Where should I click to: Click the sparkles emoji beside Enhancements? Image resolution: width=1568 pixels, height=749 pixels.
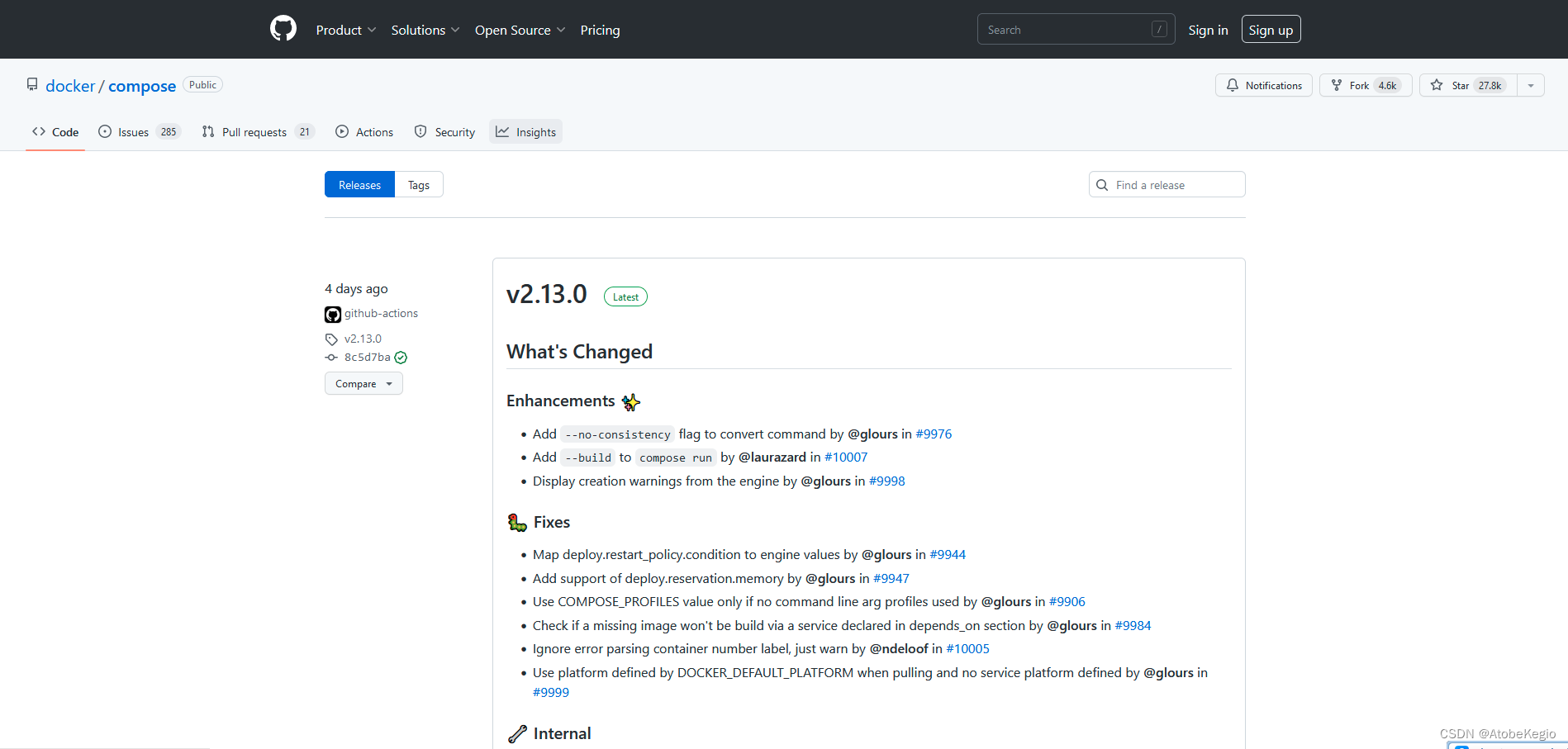click(x=631, y=402)
